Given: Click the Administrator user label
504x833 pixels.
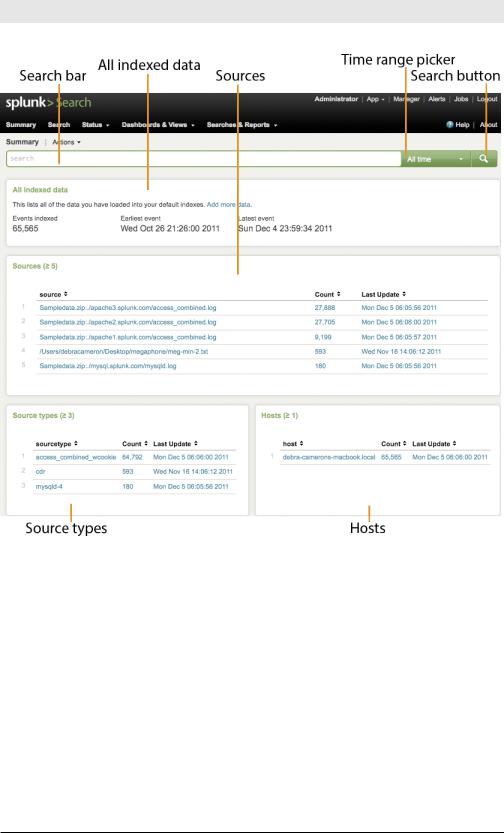Looking at the screenshot, I should [336, 99].
